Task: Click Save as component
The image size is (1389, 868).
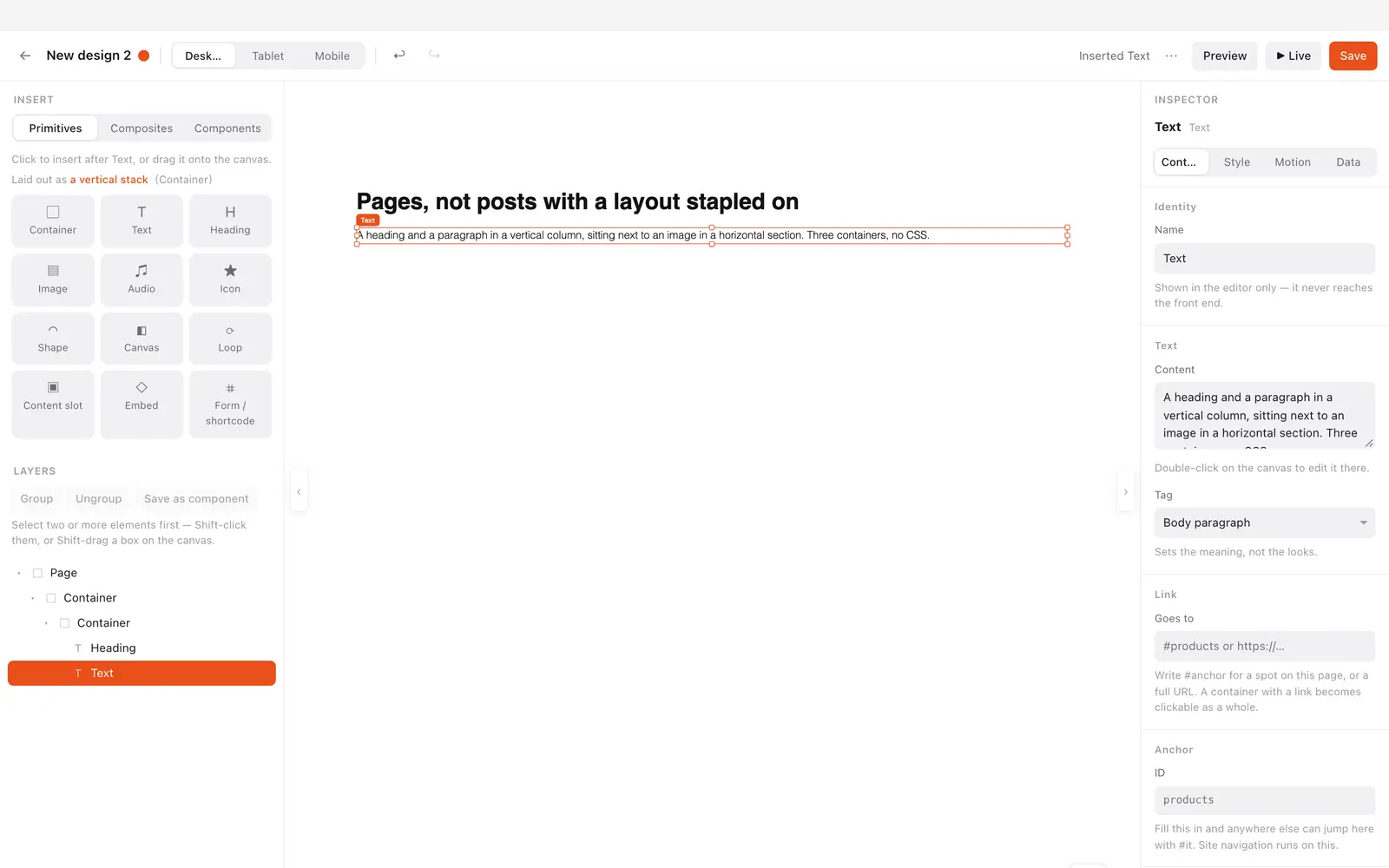Action: click(196, 499)
